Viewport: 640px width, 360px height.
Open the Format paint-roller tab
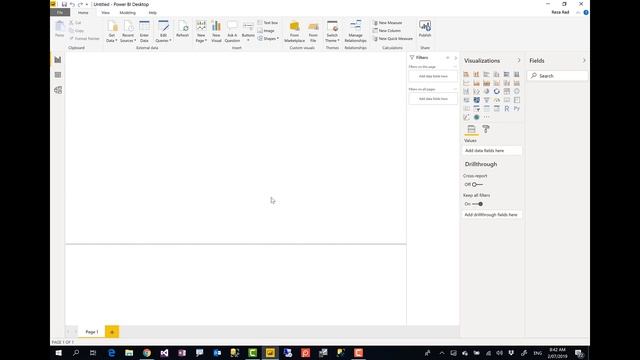pyautogui.click(x=486, y=129)
